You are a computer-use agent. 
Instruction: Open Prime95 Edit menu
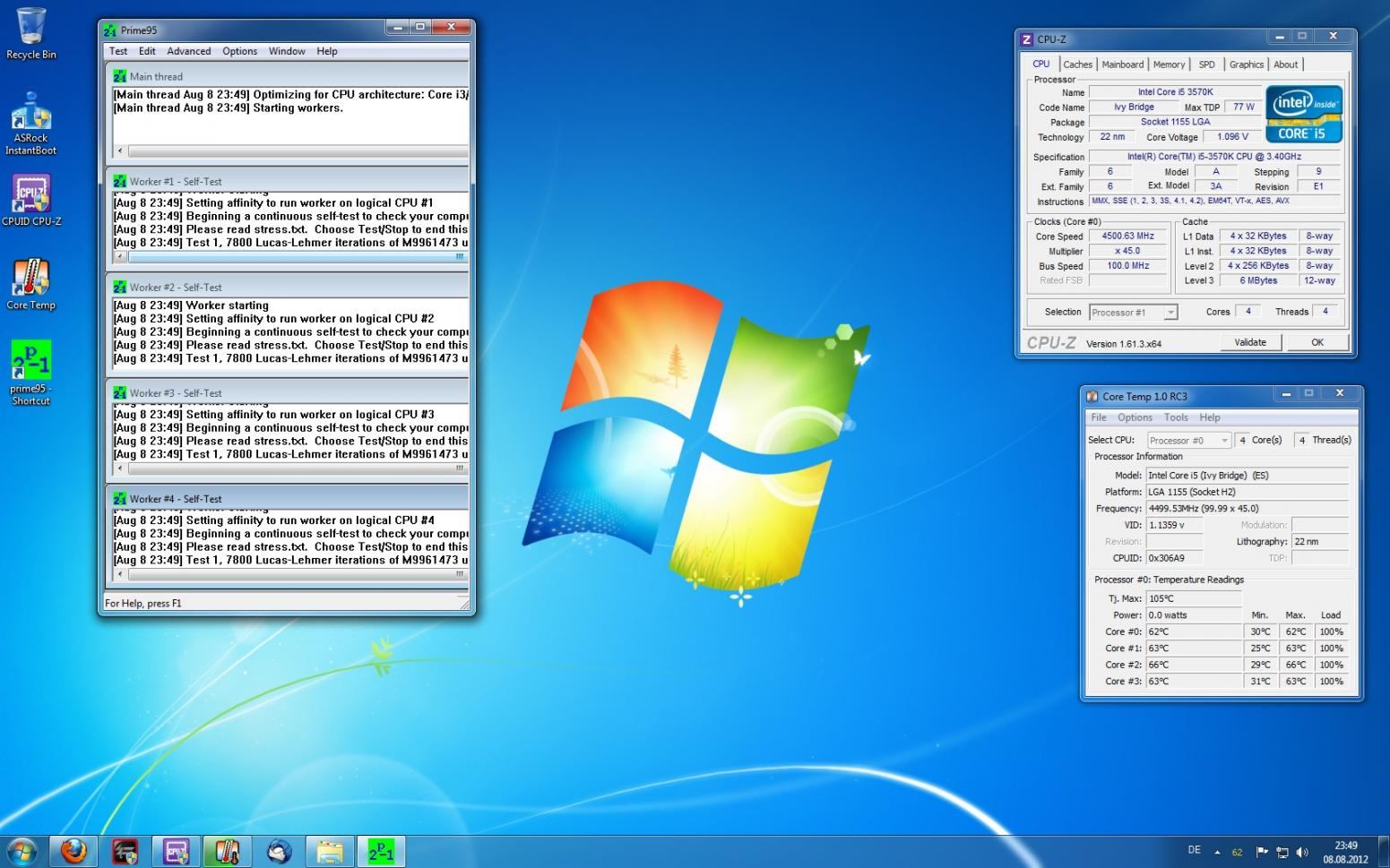pos(147,51)
